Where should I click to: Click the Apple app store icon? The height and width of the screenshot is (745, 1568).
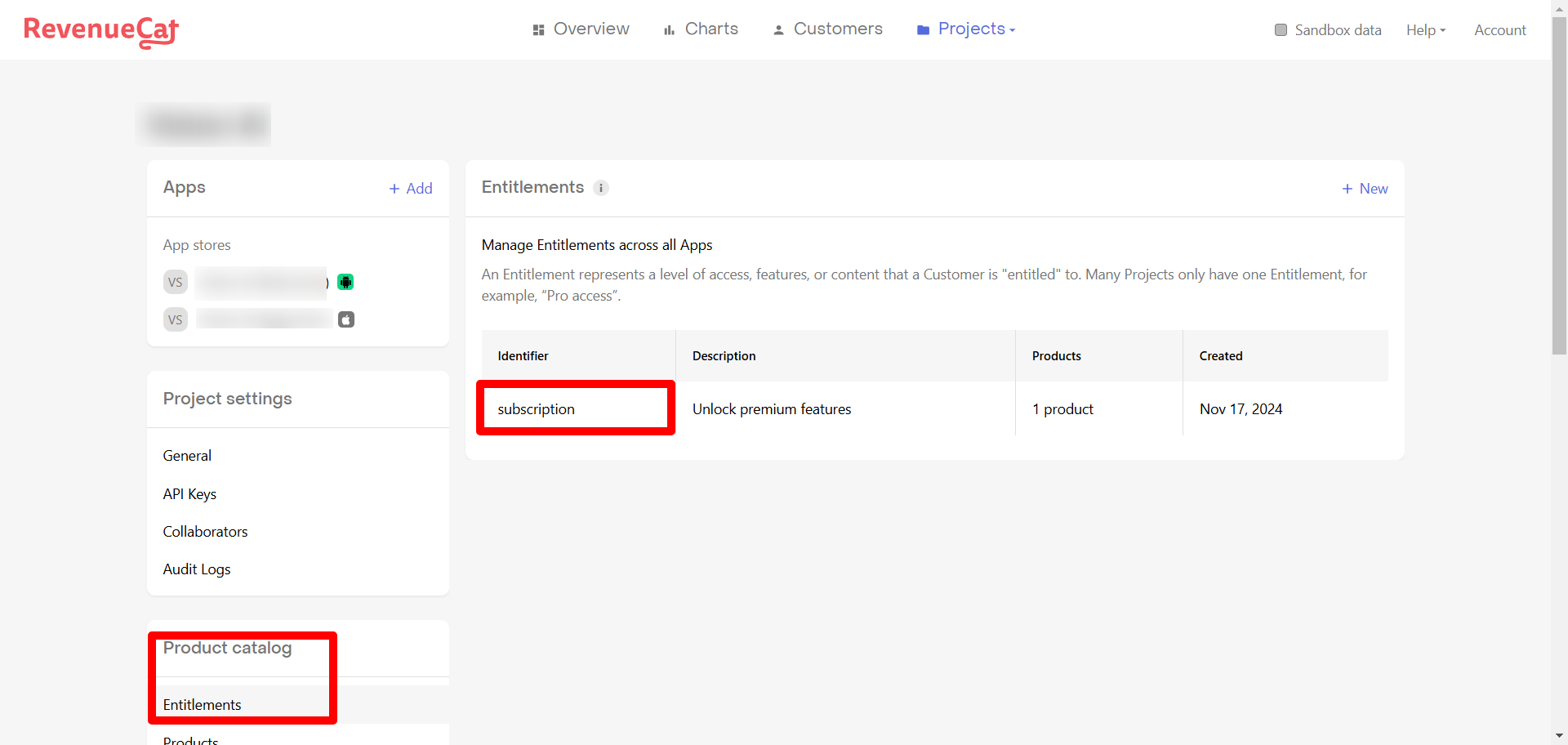click(x=346, y=320)
